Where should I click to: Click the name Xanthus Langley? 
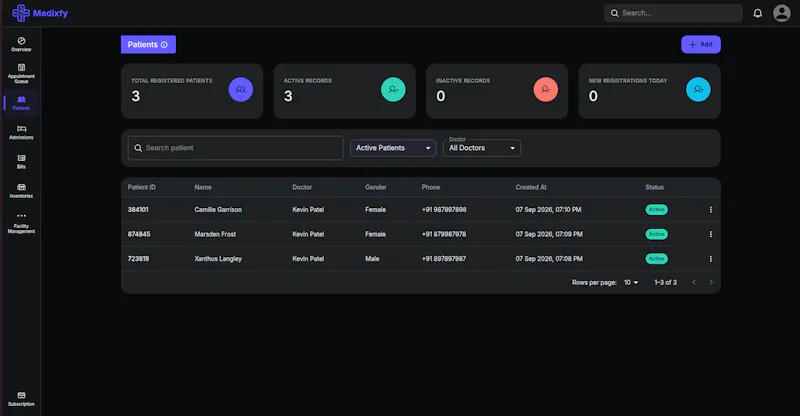click(218, 259)
